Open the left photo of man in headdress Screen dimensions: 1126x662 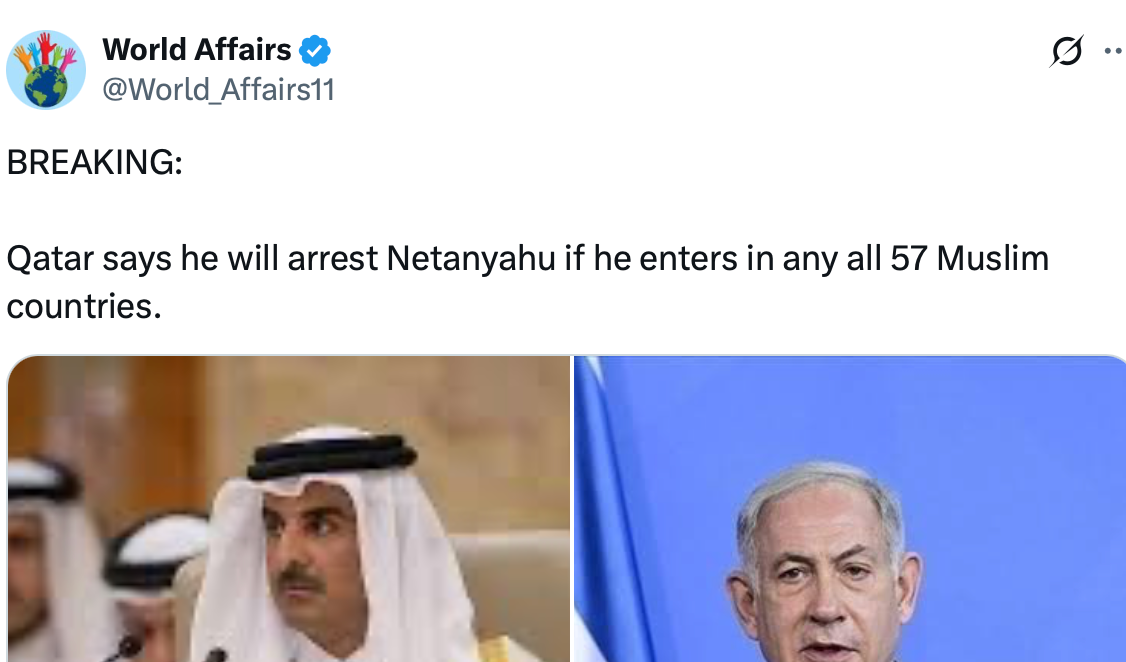pyautogui.click(x=289, y=508)
